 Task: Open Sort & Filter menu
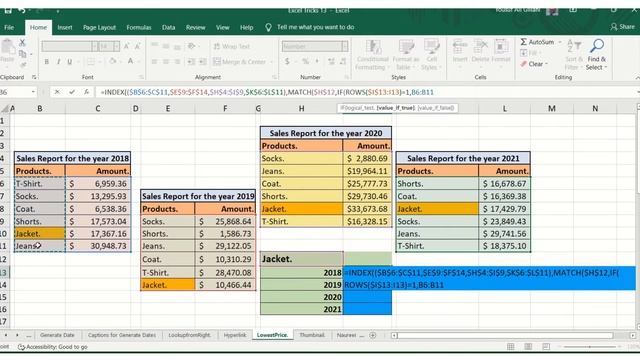click(574, 55)
